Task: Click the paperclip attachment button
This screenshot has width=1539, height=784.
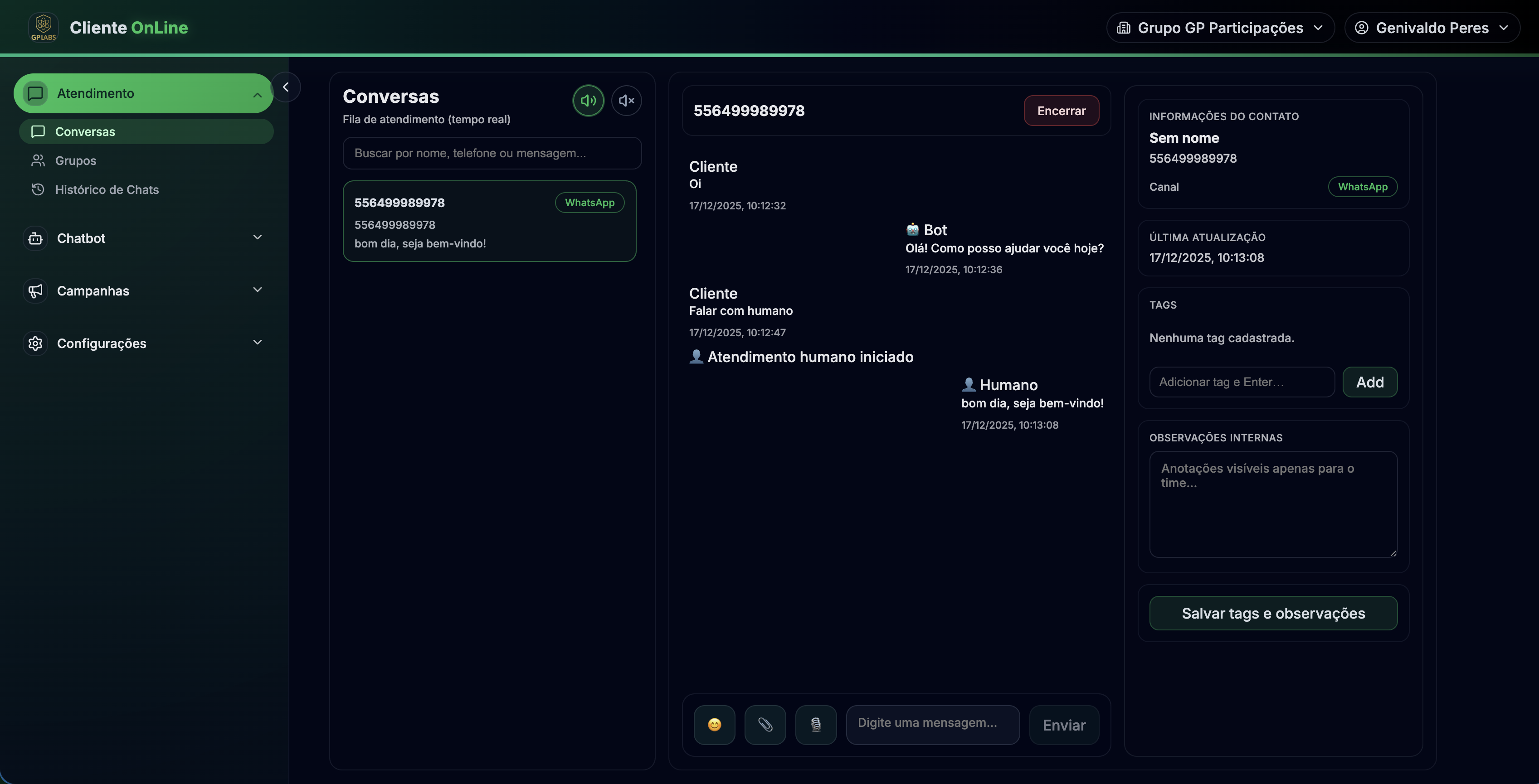Action: (x=765, y=725)
